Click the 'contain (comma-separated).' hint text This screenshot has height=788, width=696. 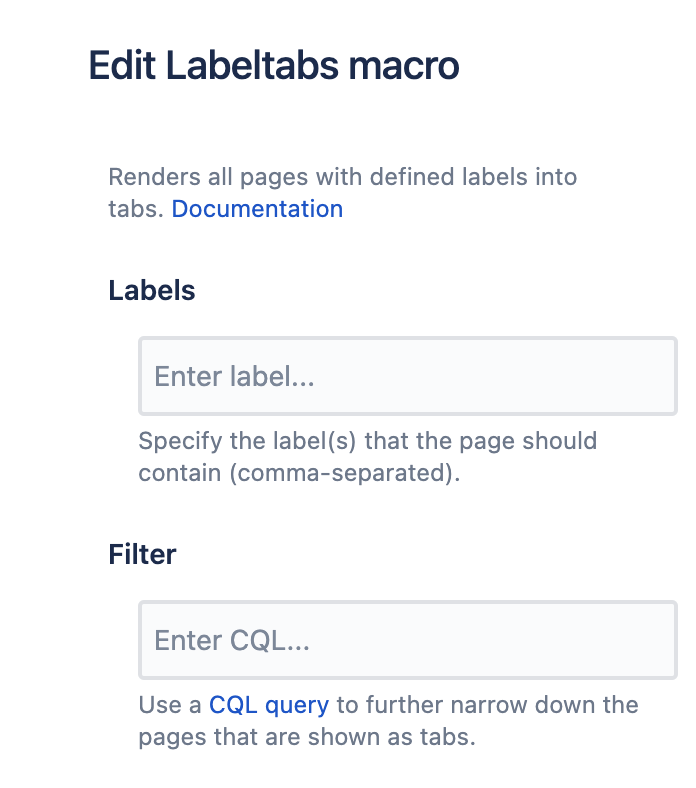click(299, 473)
